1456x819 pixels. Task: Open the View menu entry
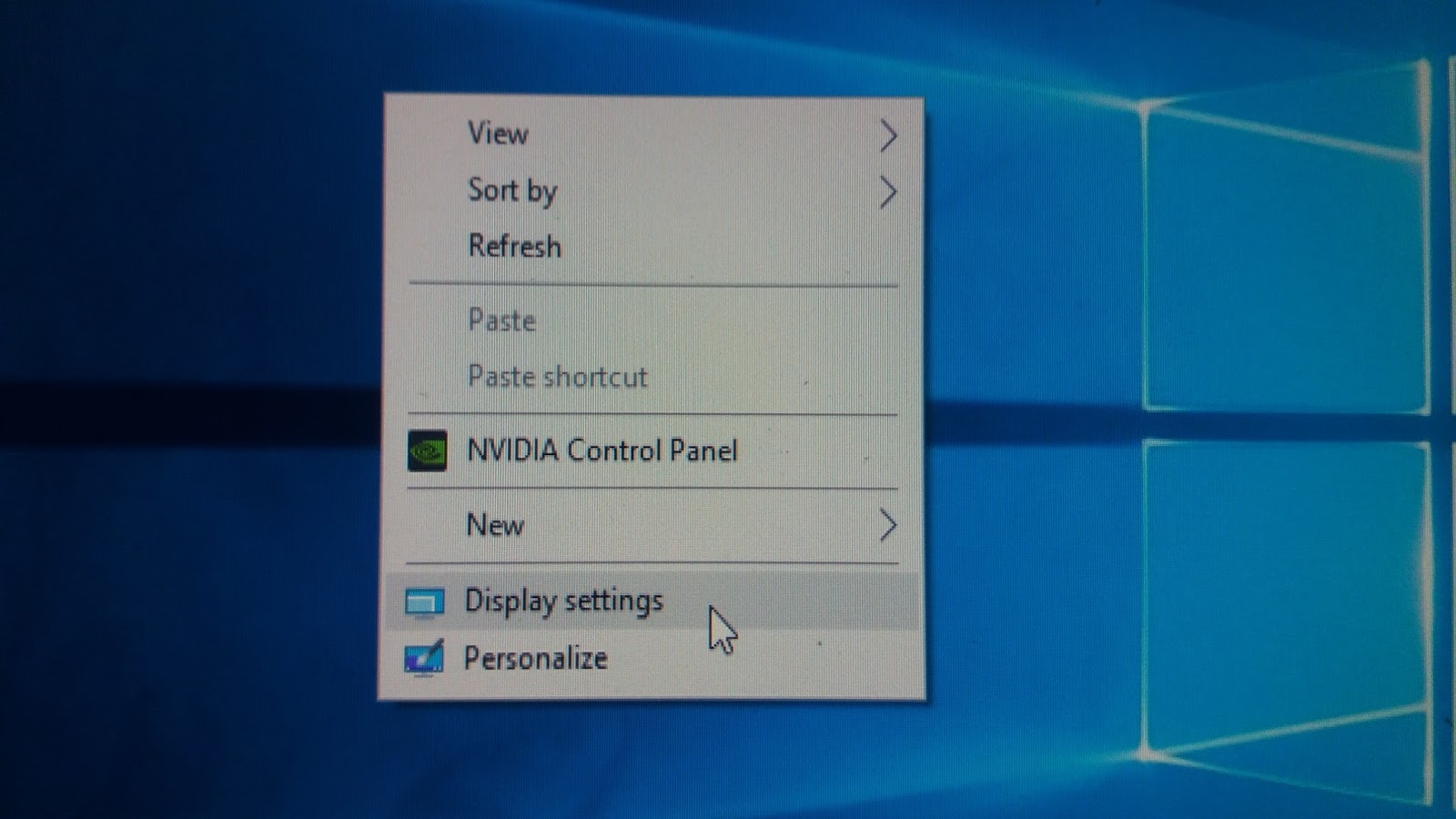point(655,135)
